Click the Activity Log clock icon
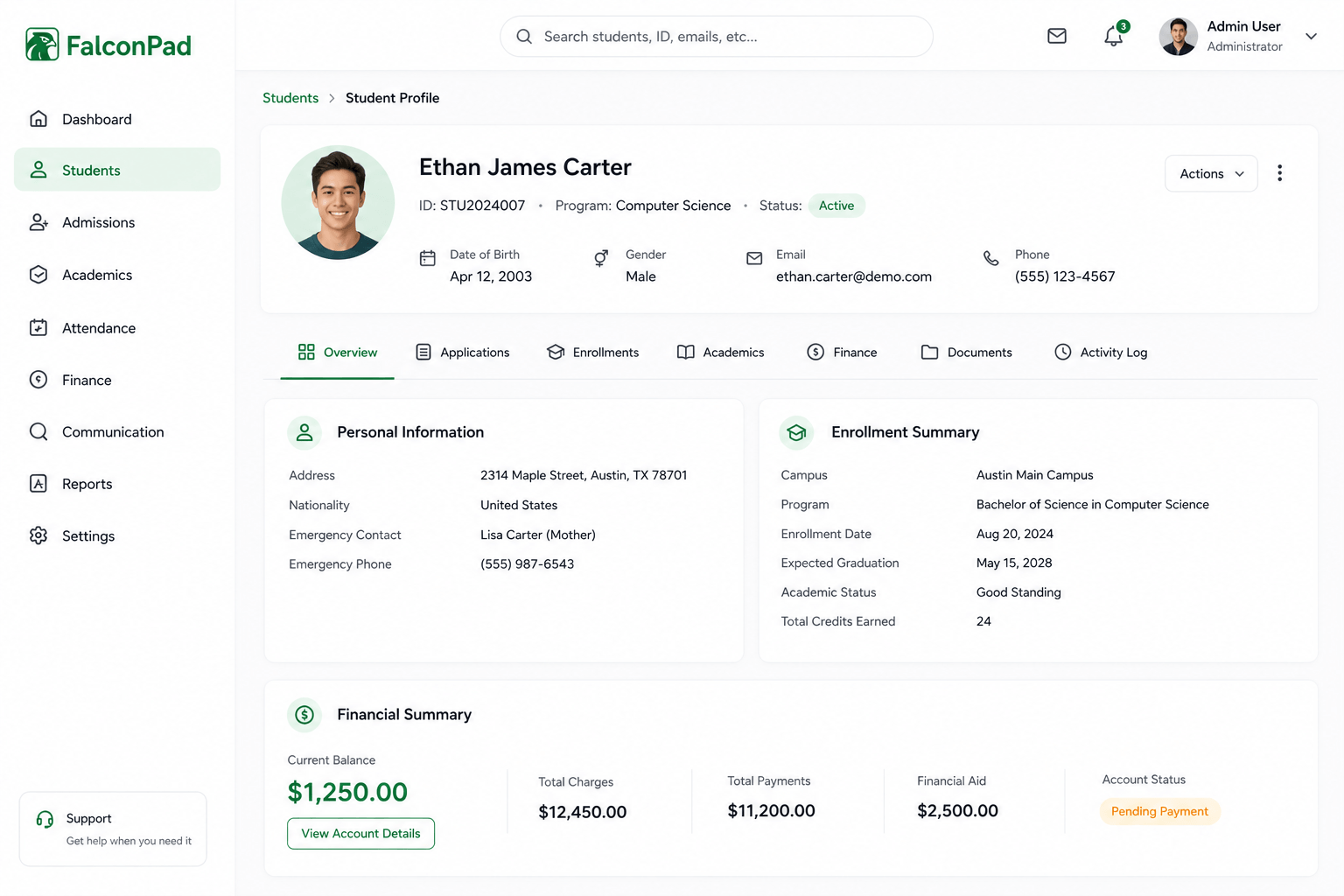 click(1063, 352)
